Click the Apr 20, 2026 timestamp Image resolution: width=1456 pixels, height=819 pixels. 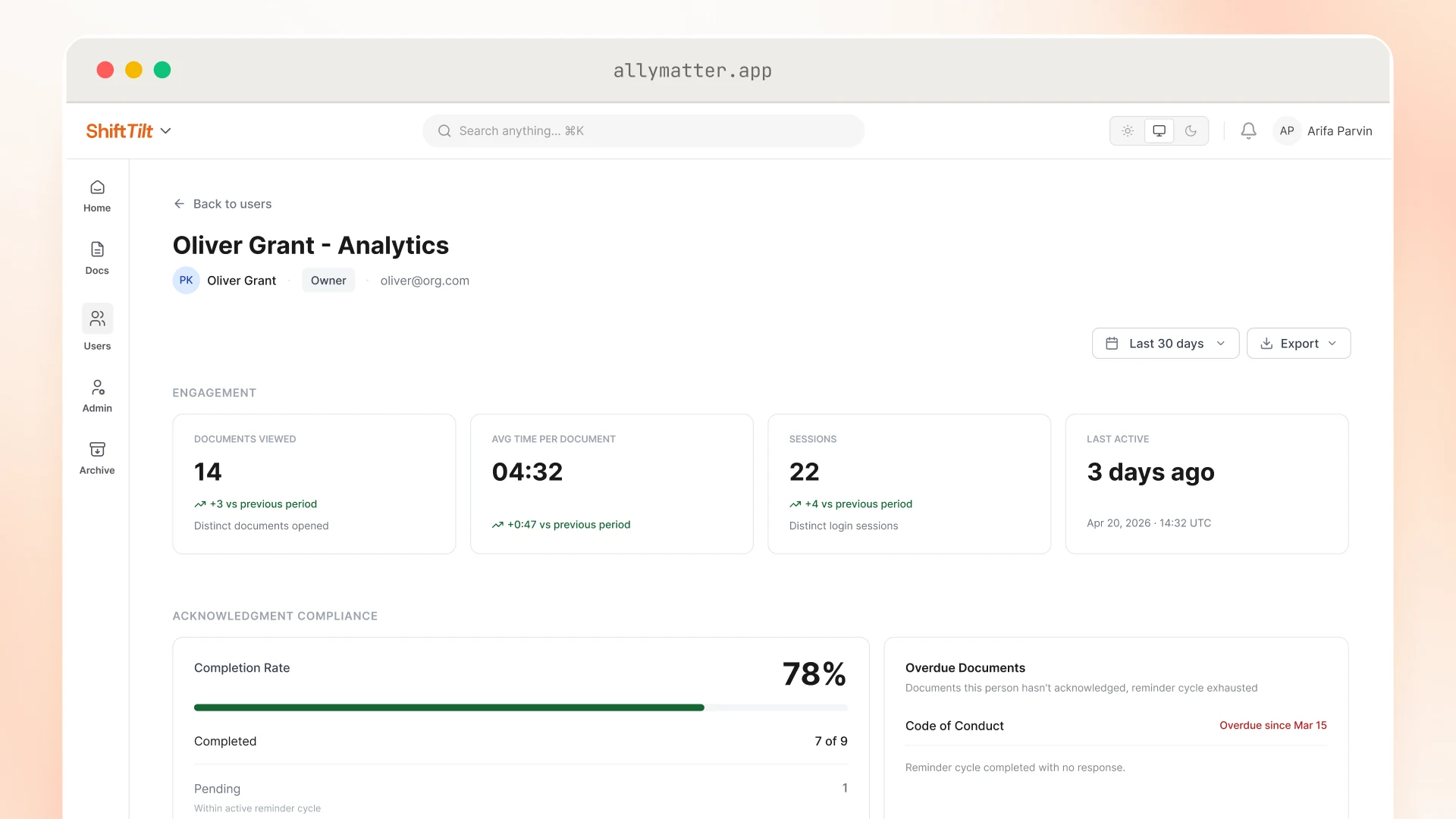(x=1149, y=522)
